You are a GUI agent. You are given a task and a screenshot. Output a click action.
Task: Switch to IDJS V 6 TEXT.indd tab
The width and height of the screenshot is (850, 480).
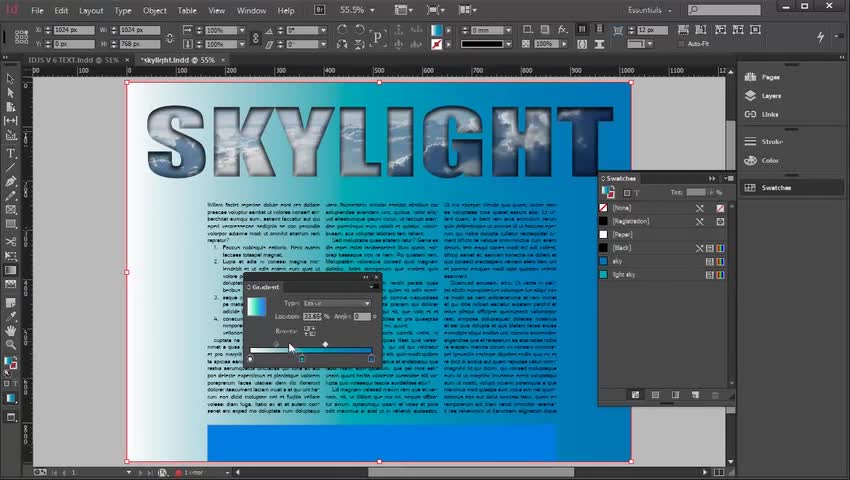click(73, 60)
